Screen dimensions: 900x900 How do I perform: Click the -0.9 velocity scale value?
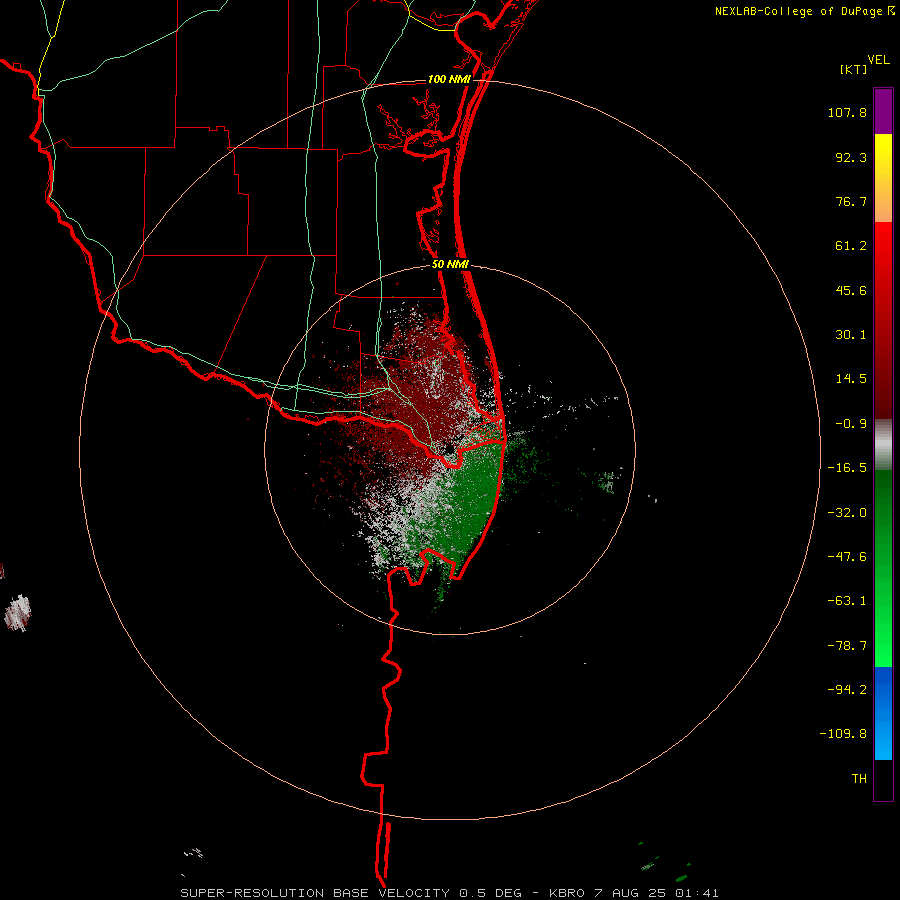pos(851,424)
